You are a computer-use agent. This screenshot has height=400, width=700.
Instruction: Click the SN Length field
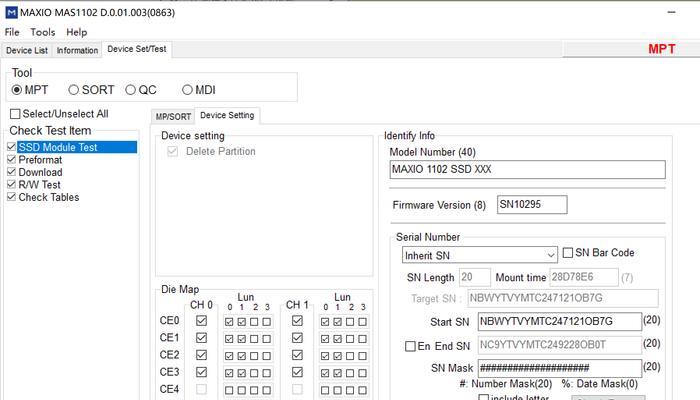(x=475, y=277)
